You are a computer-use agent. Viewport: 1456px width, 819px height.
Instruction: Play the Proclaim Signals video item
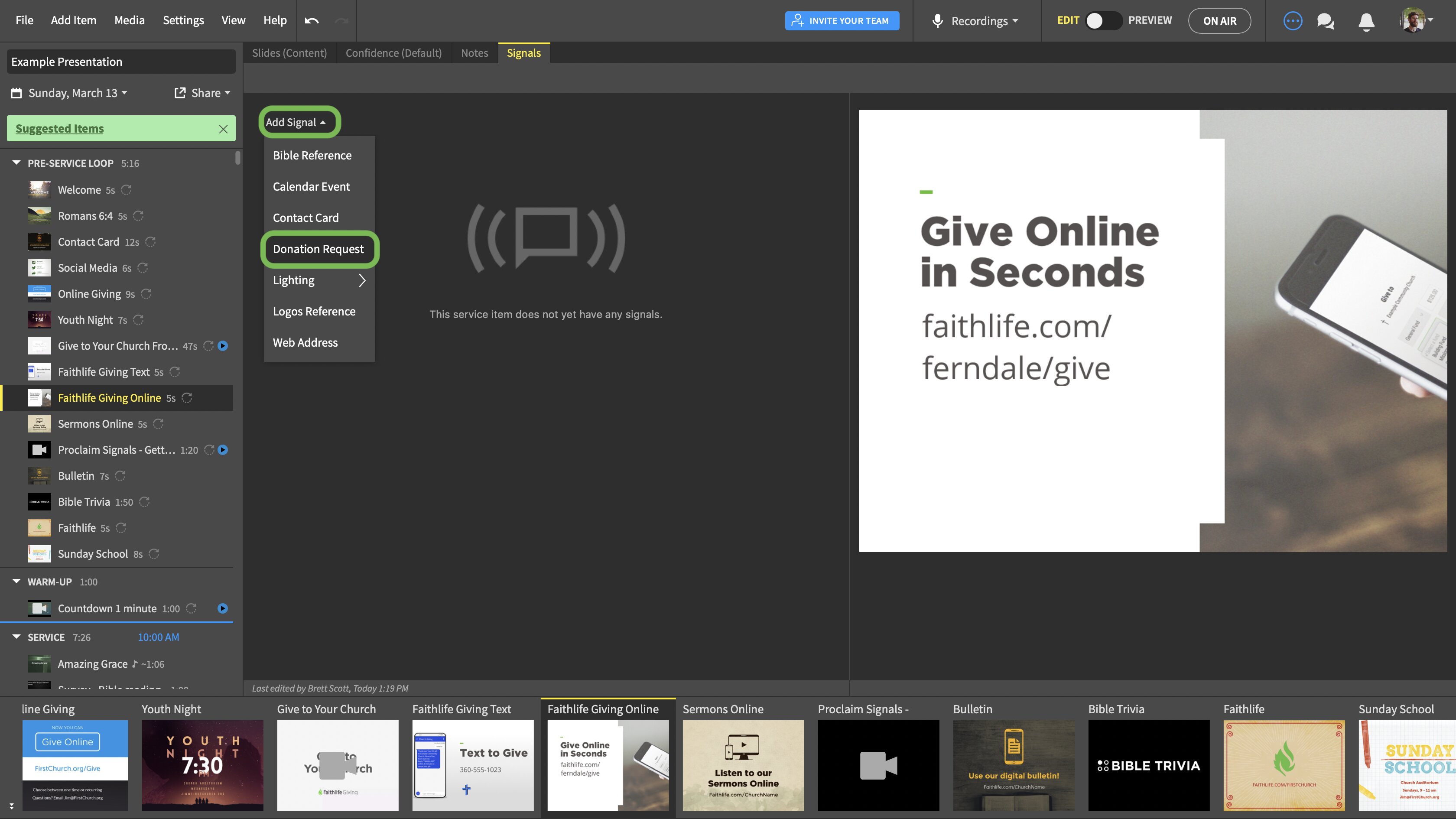223,450
